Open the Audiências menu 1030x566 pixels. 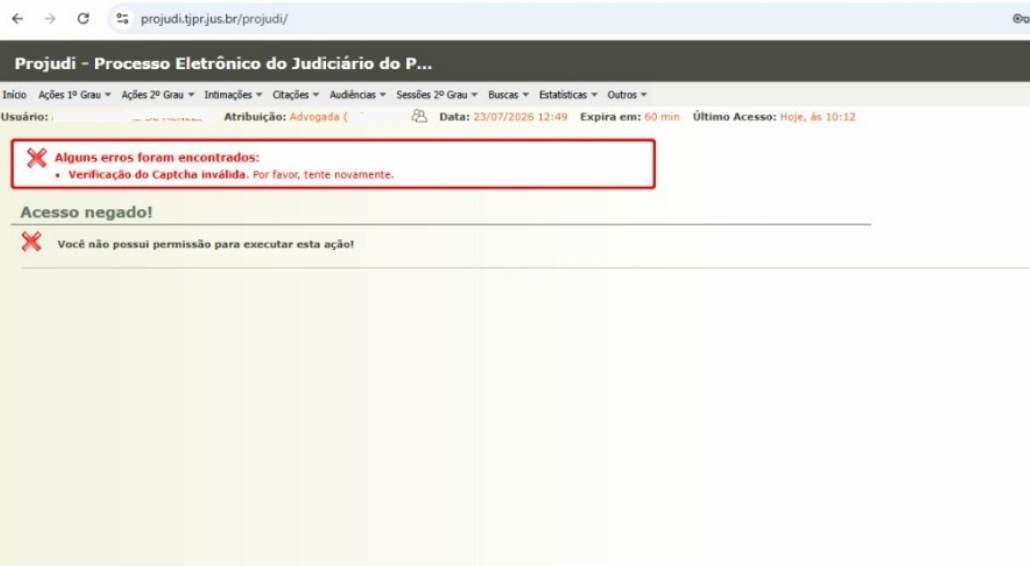(358, 95)
